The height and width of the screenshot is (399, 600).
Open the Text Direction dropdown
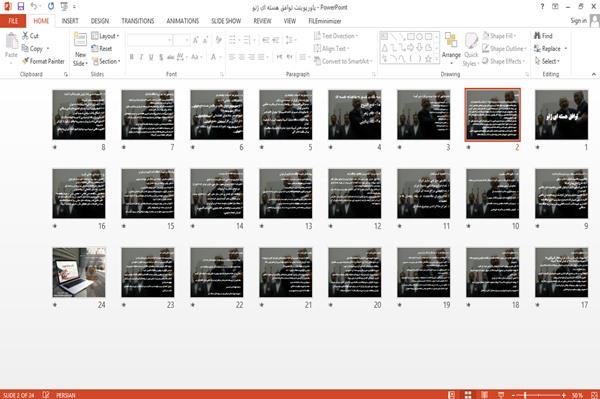[336, 36]
